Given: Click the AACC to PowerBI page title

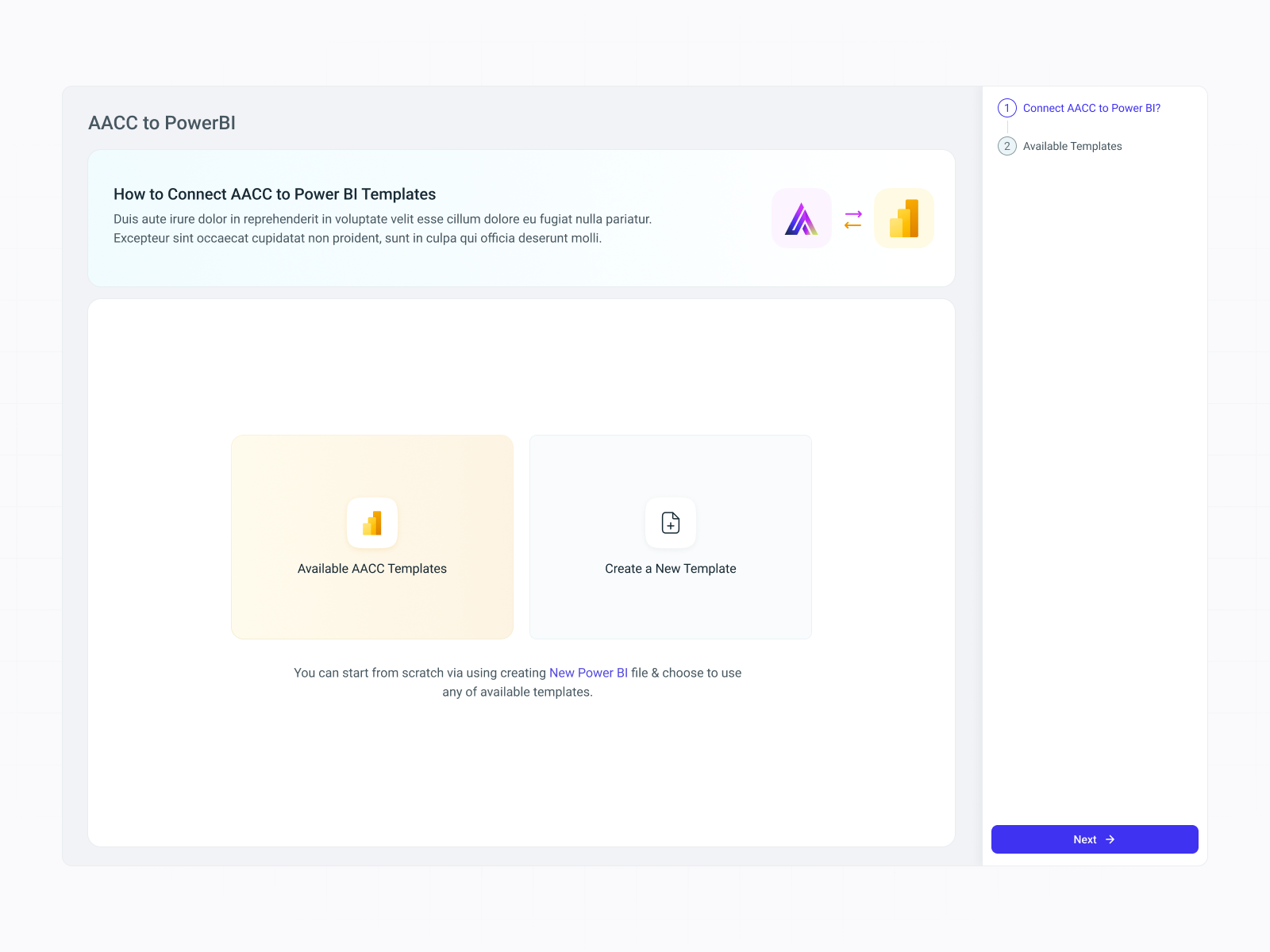Looking at the screenshot, I should coord(162,123).
